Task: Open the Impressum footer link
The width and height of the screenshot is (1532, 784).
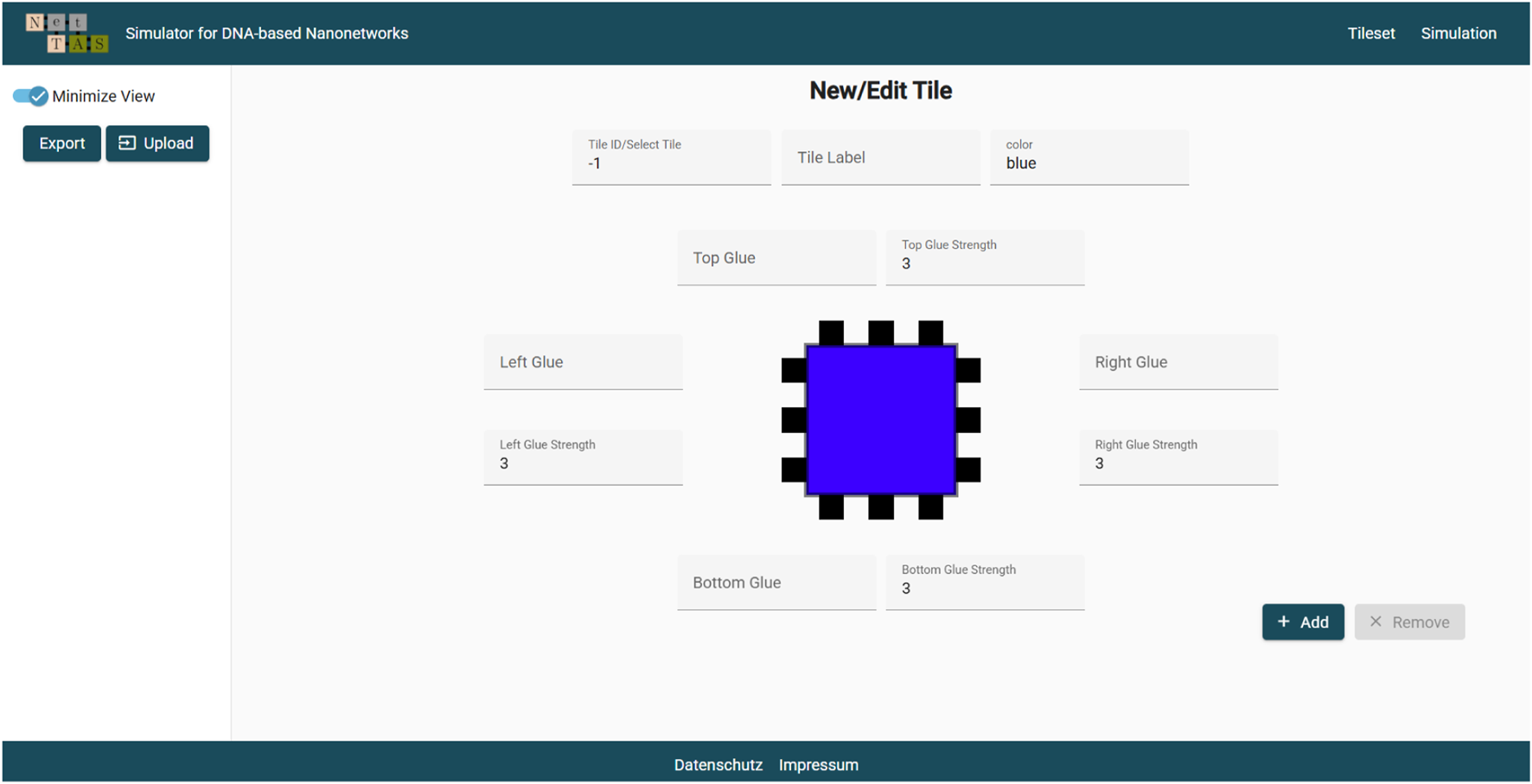Action: coord(818,765)
